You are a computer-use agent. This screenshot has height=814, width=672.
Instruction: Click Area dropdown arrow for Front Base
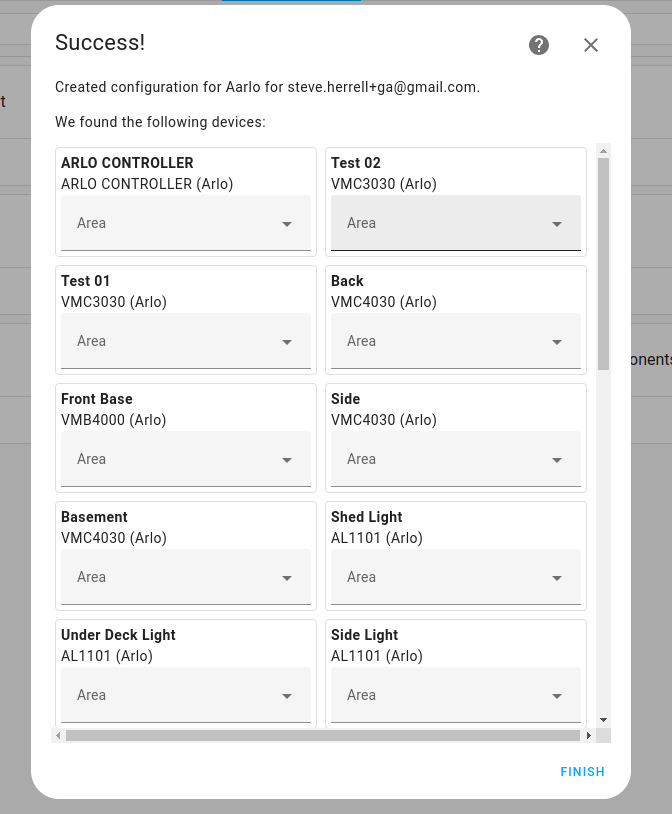tap(287, 460)
